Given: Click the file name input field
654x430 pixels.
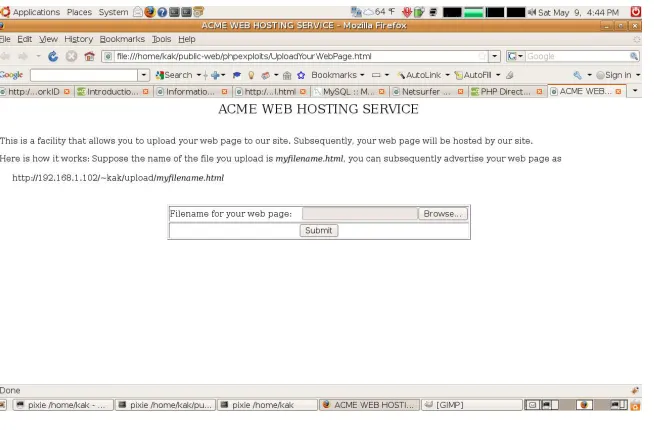Looking at the screenshot, I should pos(360,214).
